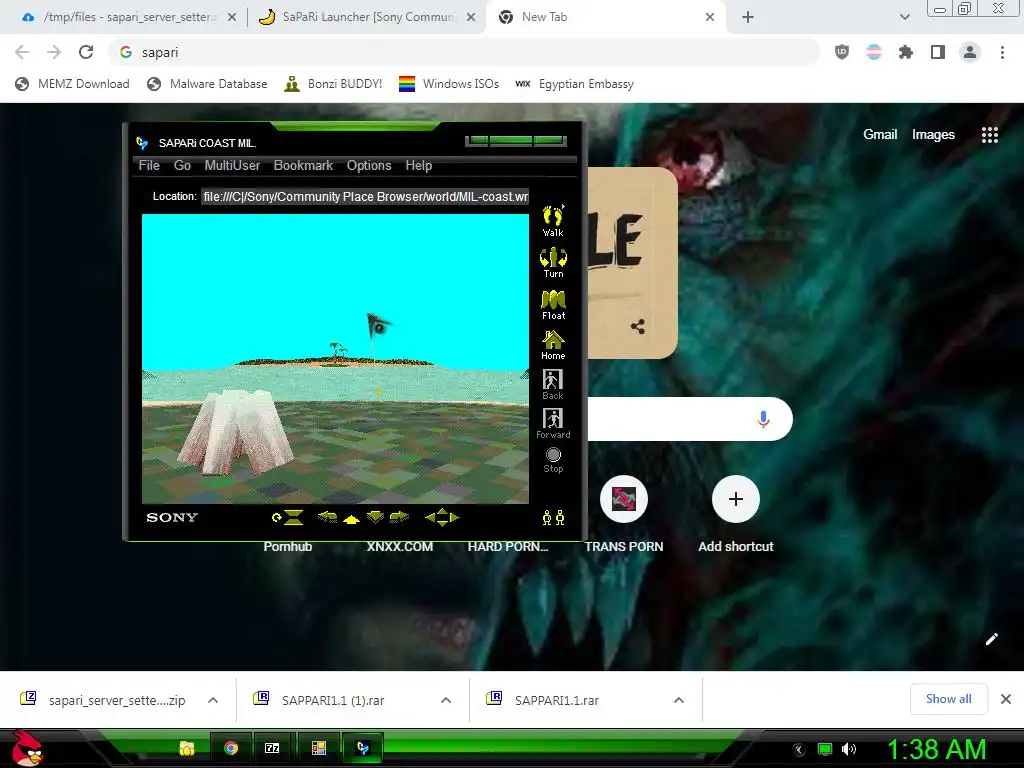Open the uBlock shield extension icon

coord(842,52)
